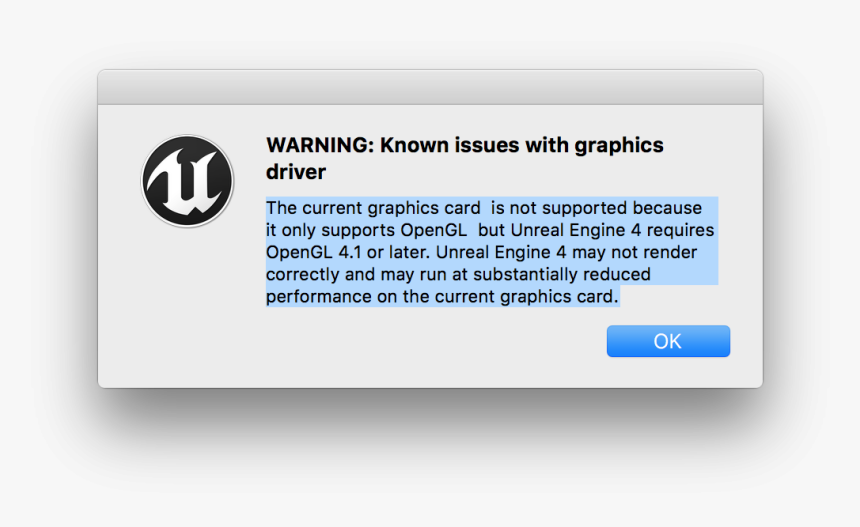Click the word "graphics" in the bold heading
This screenshot has width=860, height=527.
click(x=619, y=147)
